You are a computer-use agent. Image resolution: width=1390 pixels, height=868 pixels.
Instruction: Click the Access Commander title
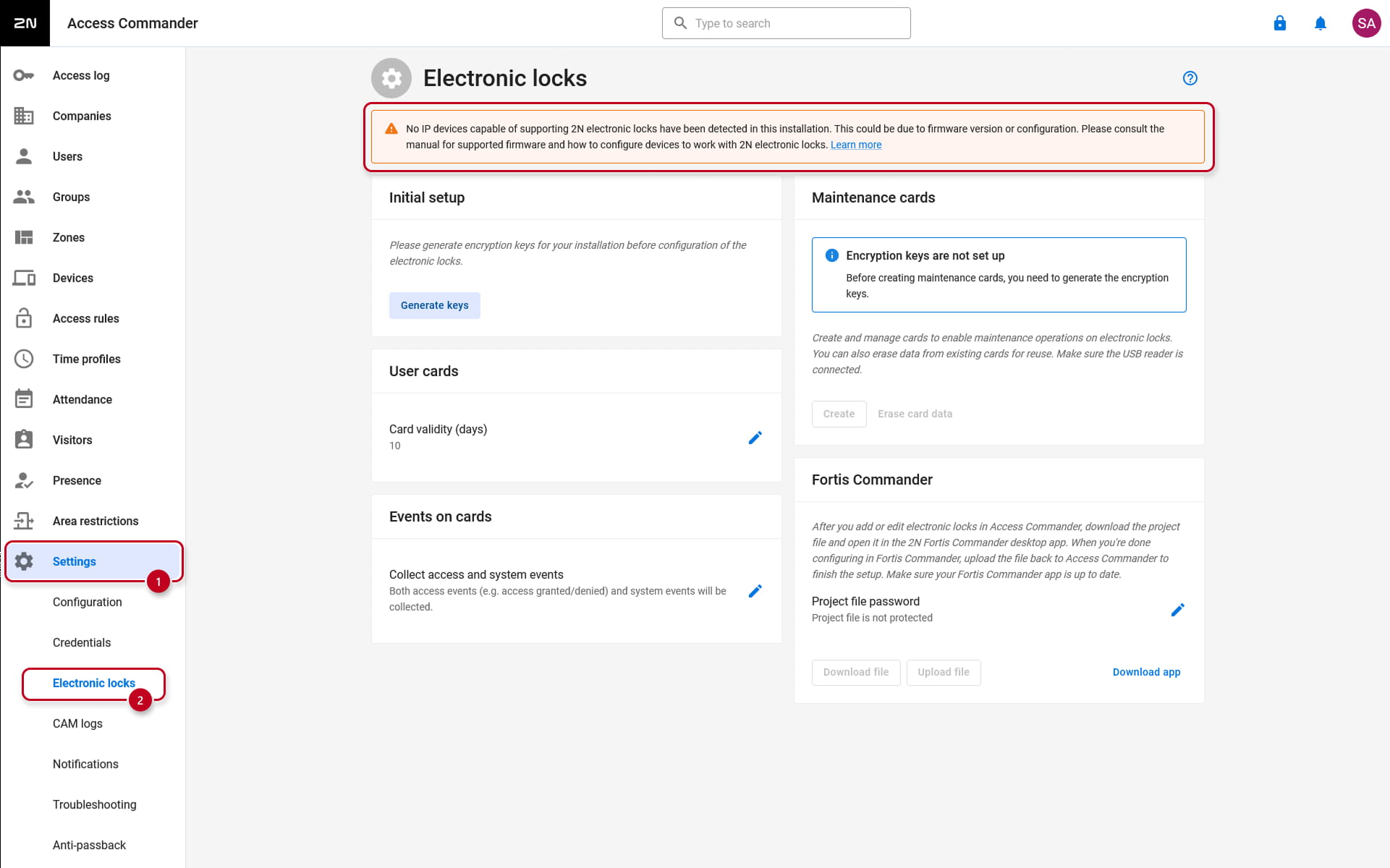click(132, 23)
